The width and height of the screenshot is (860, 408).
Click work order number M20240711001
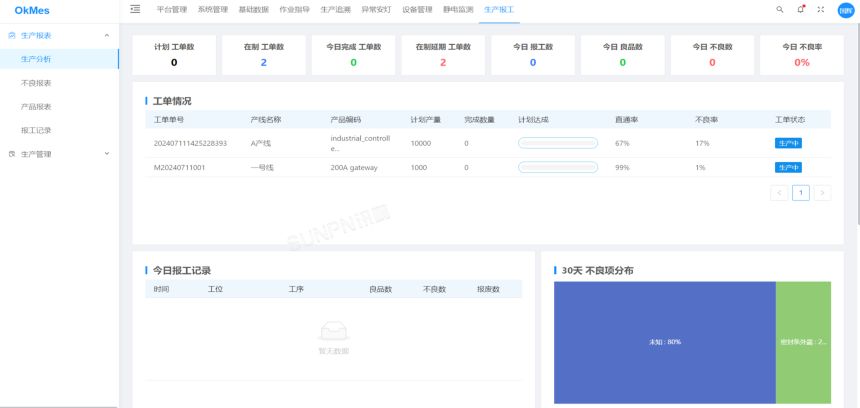coord(179,168)
